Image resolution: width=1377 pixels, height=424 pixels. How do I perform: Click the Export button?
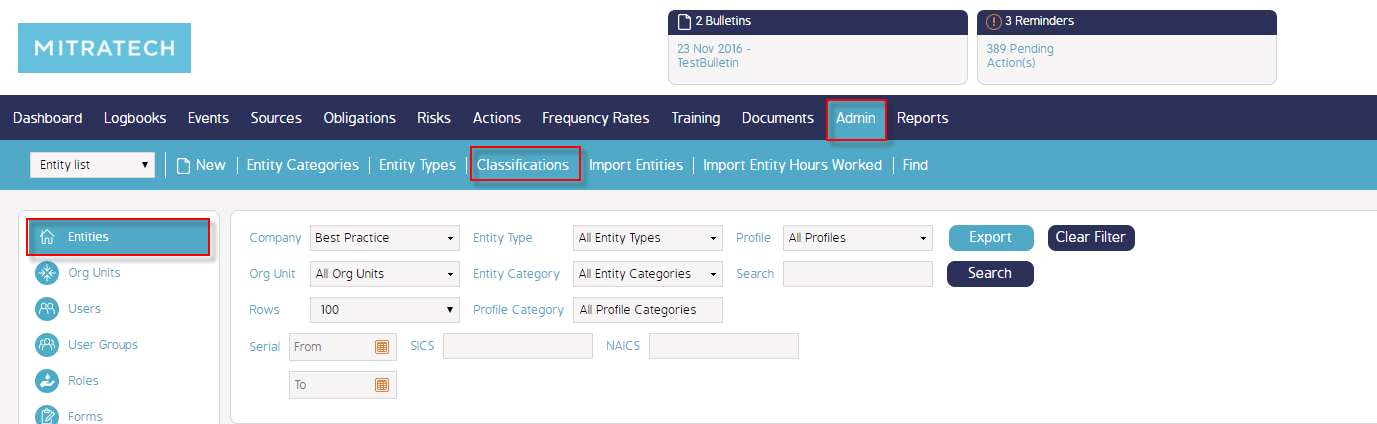click(x=991, y=238)
